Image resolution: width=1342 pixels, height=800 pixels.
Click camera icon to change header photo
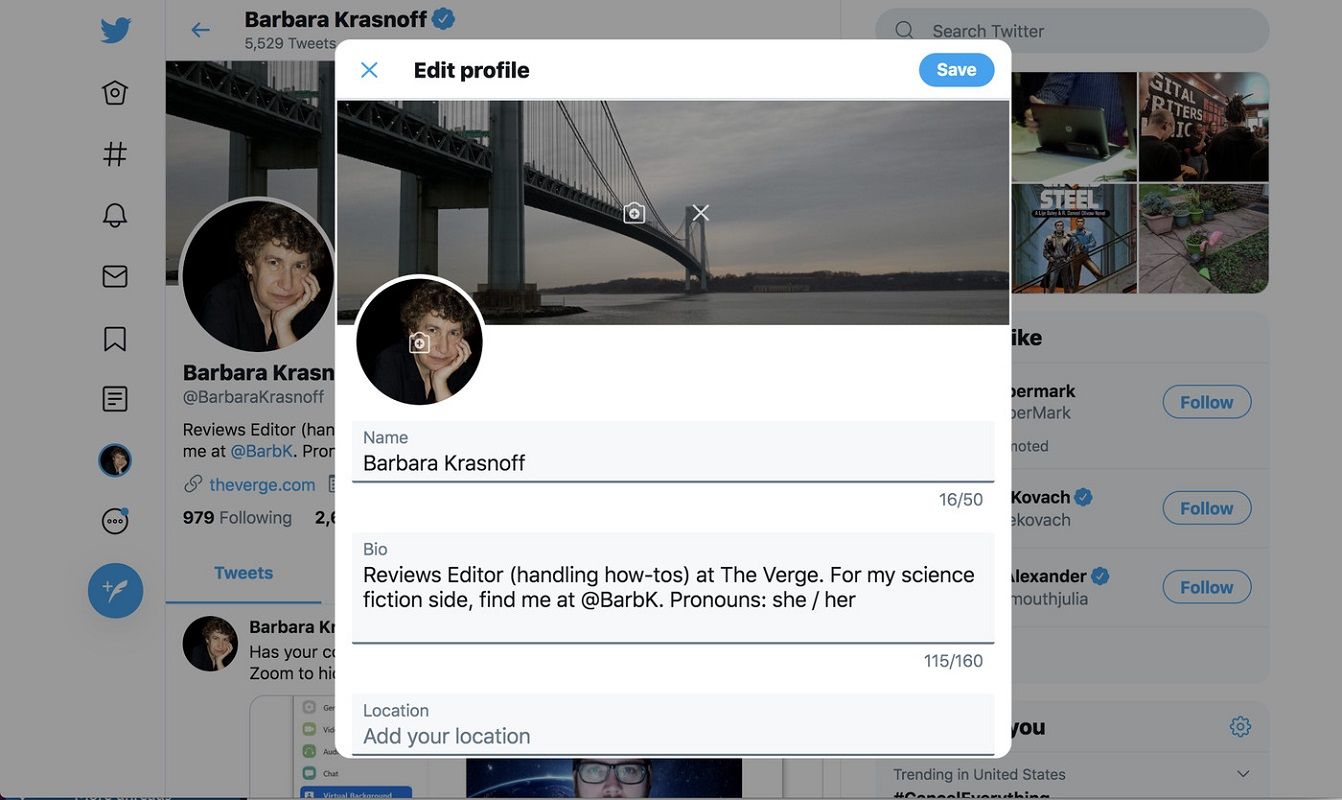pyautogui.click(x=634, y=213)
